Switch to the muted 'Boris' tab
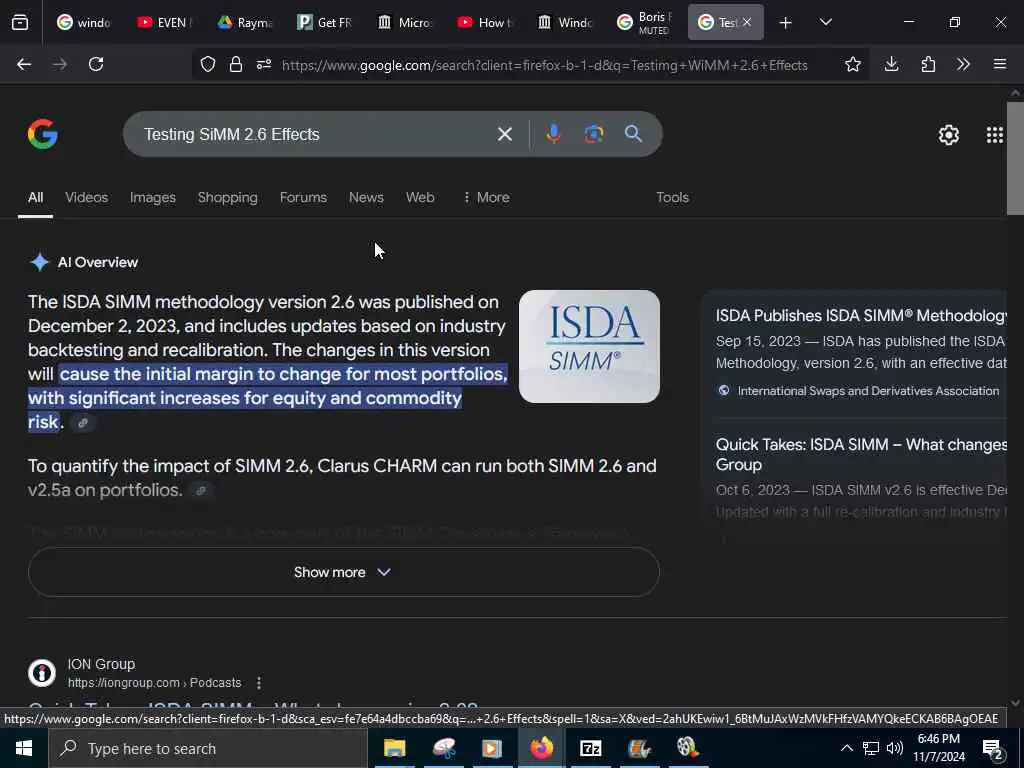Viewport: 1024px width, 768px height. [x=645, y=22]
